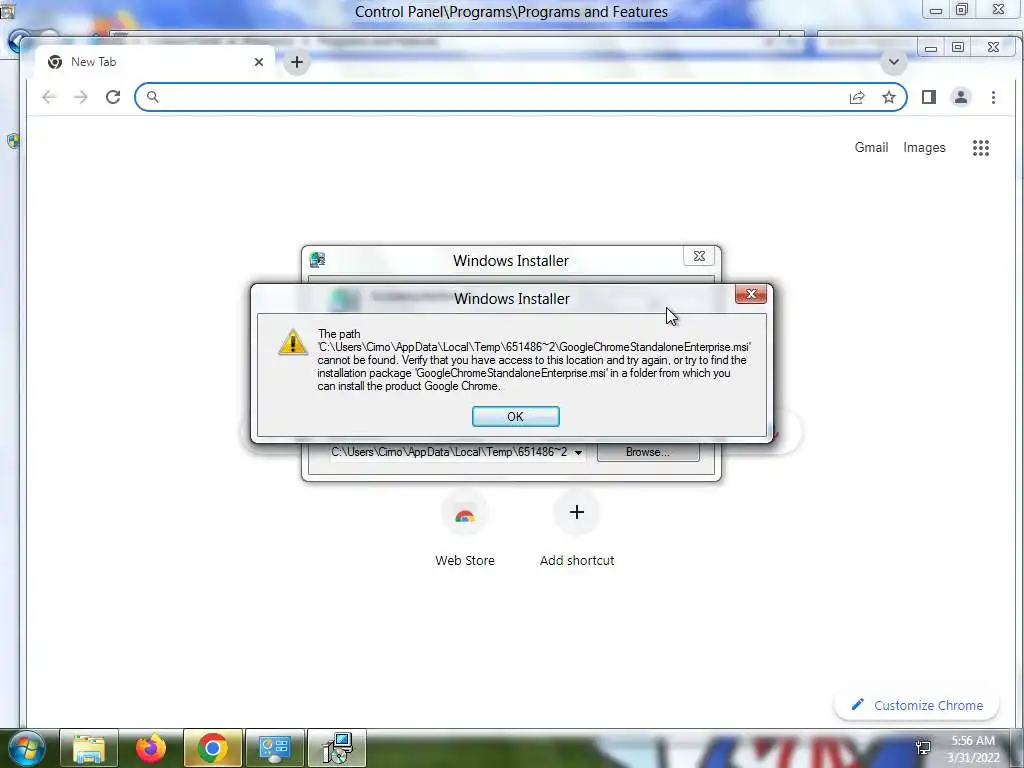Open the Images link
Image resolution: width=1024 pixels, height=768 pixels.
point(924,148)
